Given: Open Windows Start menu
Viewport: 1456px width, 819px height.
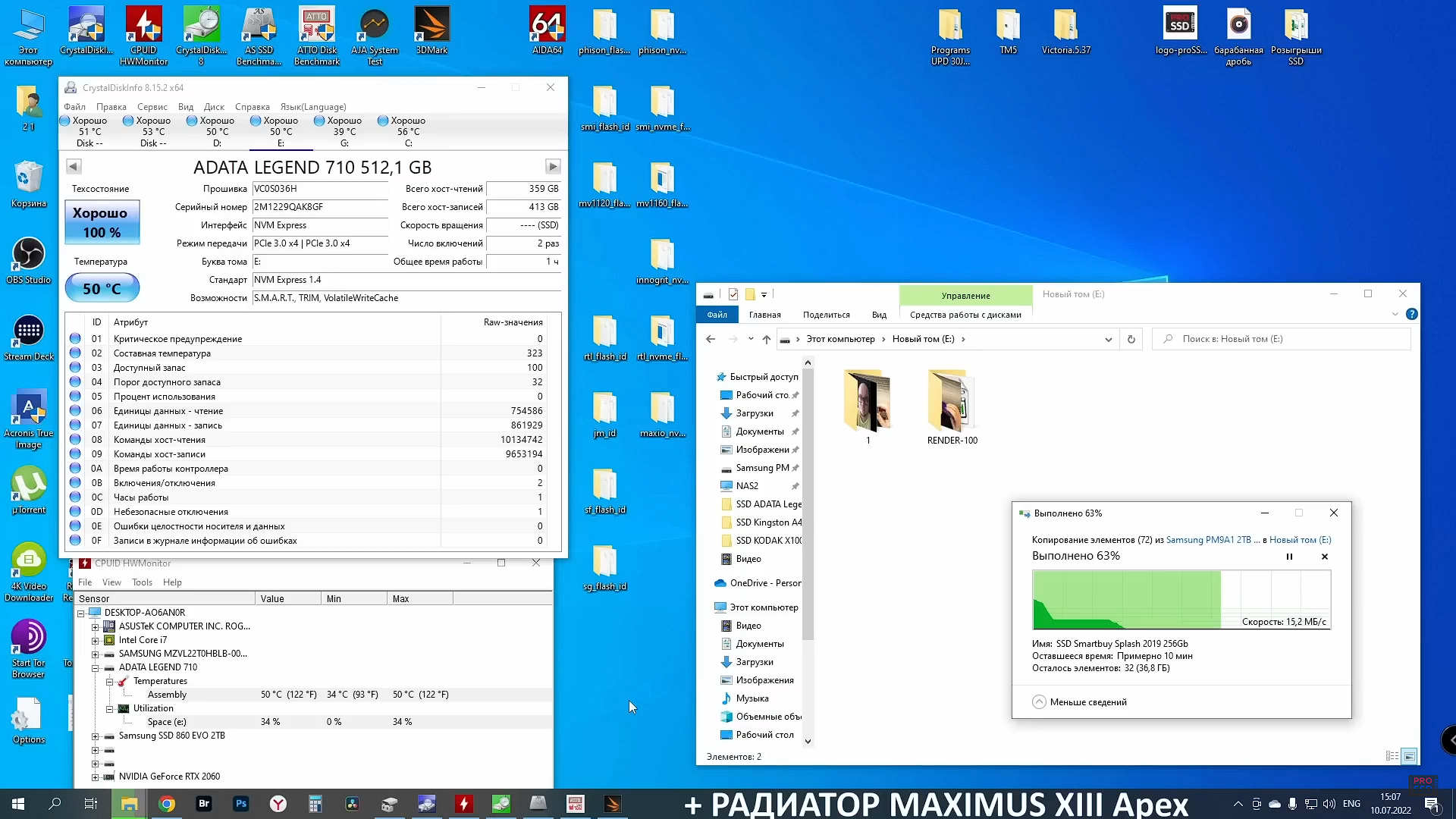Looking at the screenshot, I should click(18, 804).
